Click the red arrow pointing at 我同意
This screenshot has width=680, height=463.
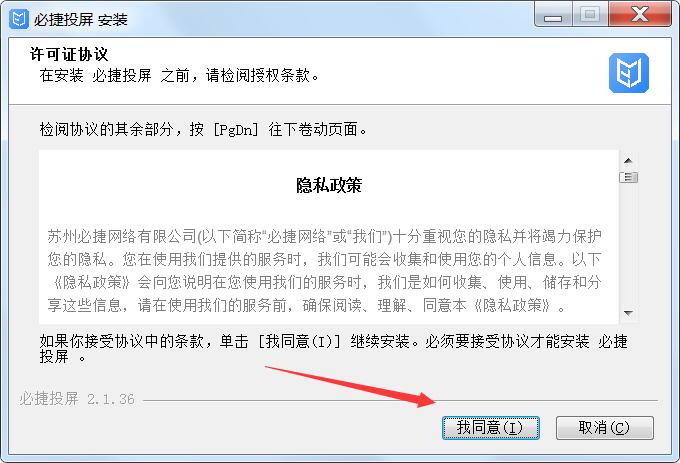[x=350, y=387]
